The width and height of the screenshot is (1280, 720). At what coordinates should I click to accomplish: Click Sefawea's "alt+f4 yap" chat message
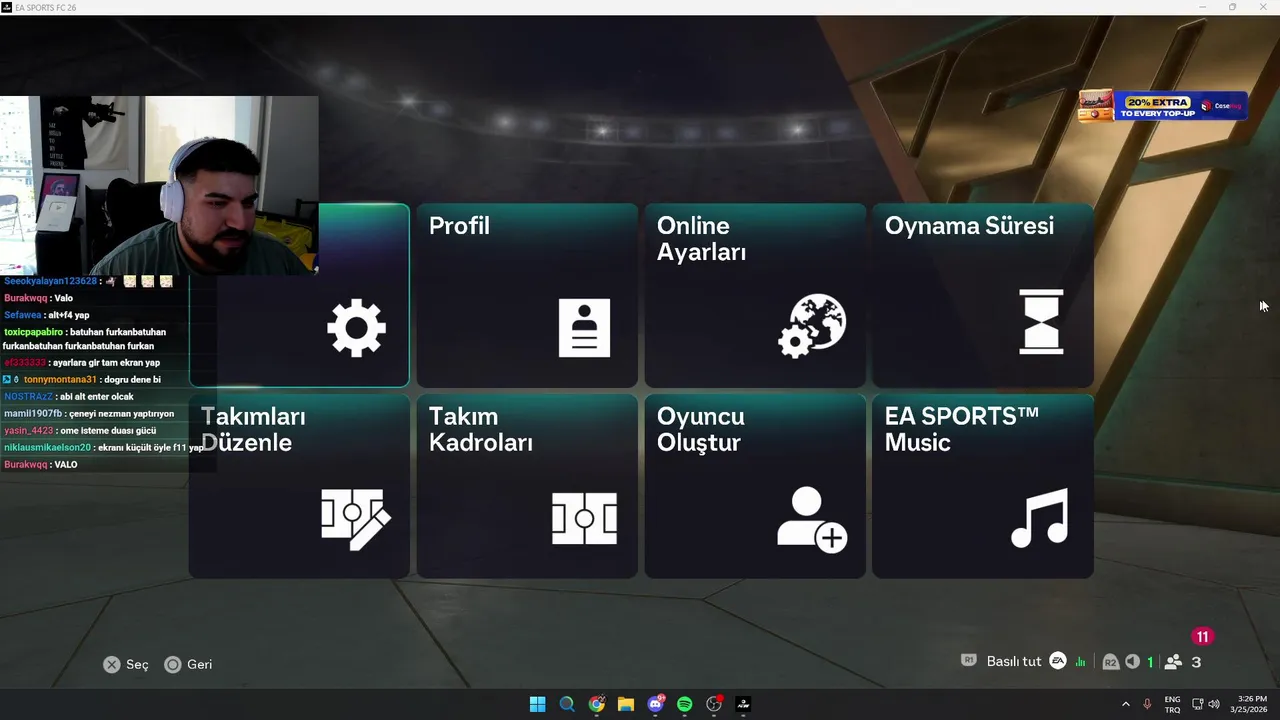click(x=46, y=315)
